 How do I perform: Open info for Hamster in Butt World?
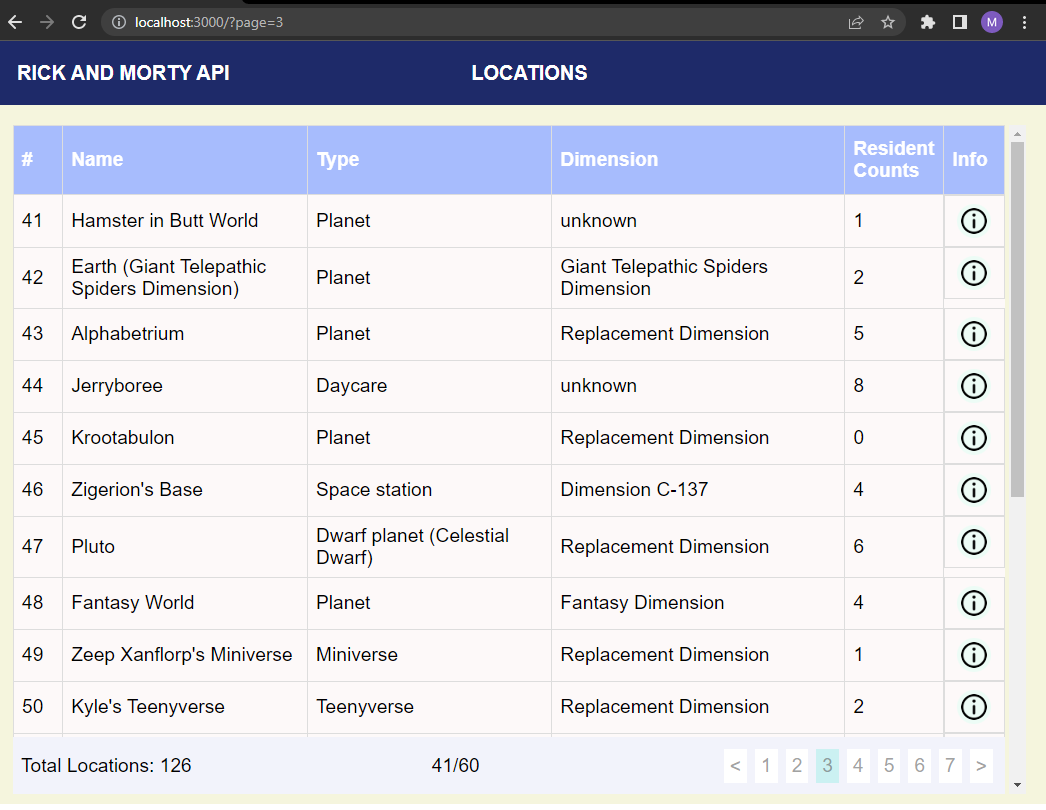tap(973, 221)
